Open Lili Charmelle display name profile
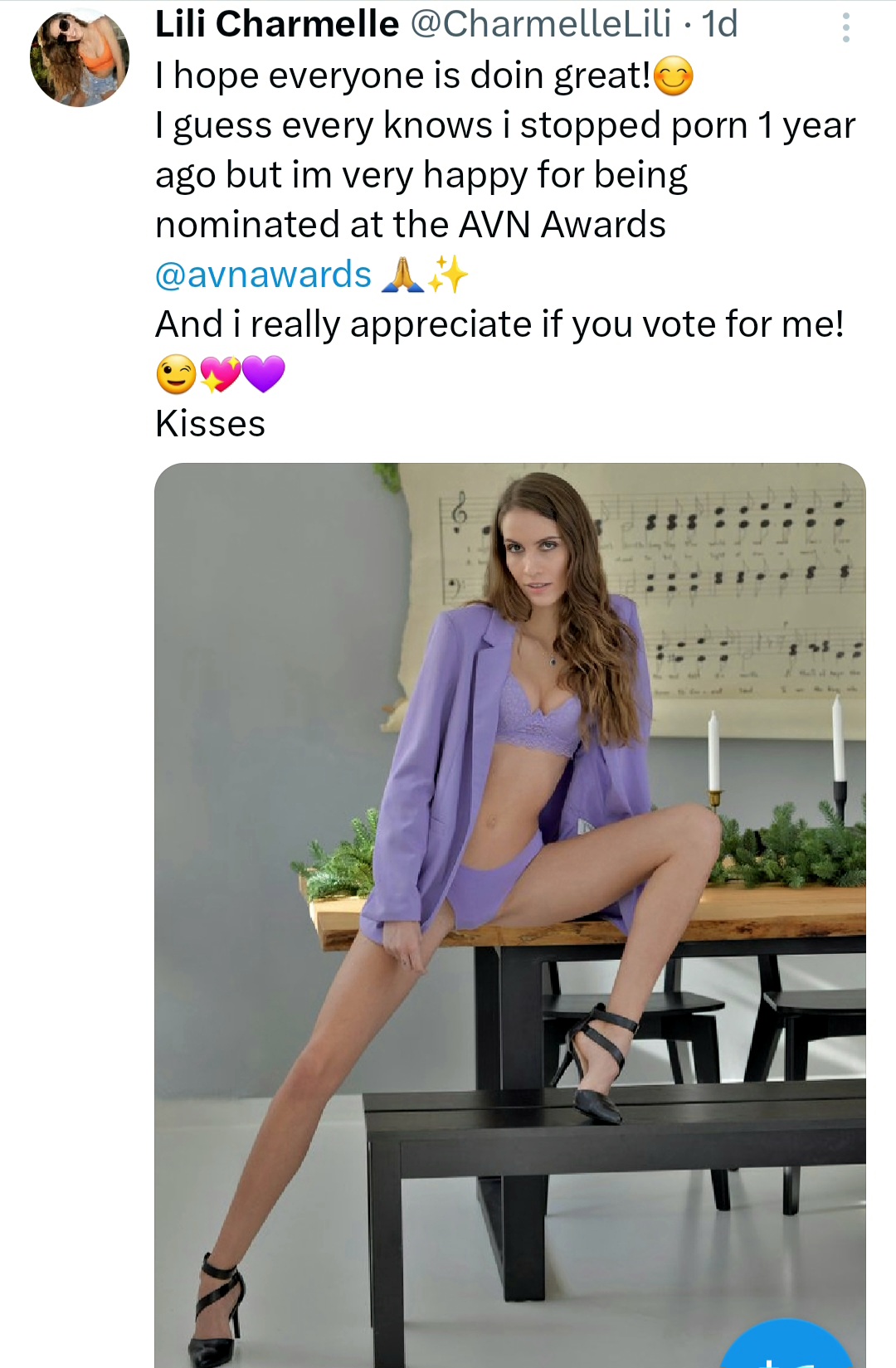 (277, 24)
